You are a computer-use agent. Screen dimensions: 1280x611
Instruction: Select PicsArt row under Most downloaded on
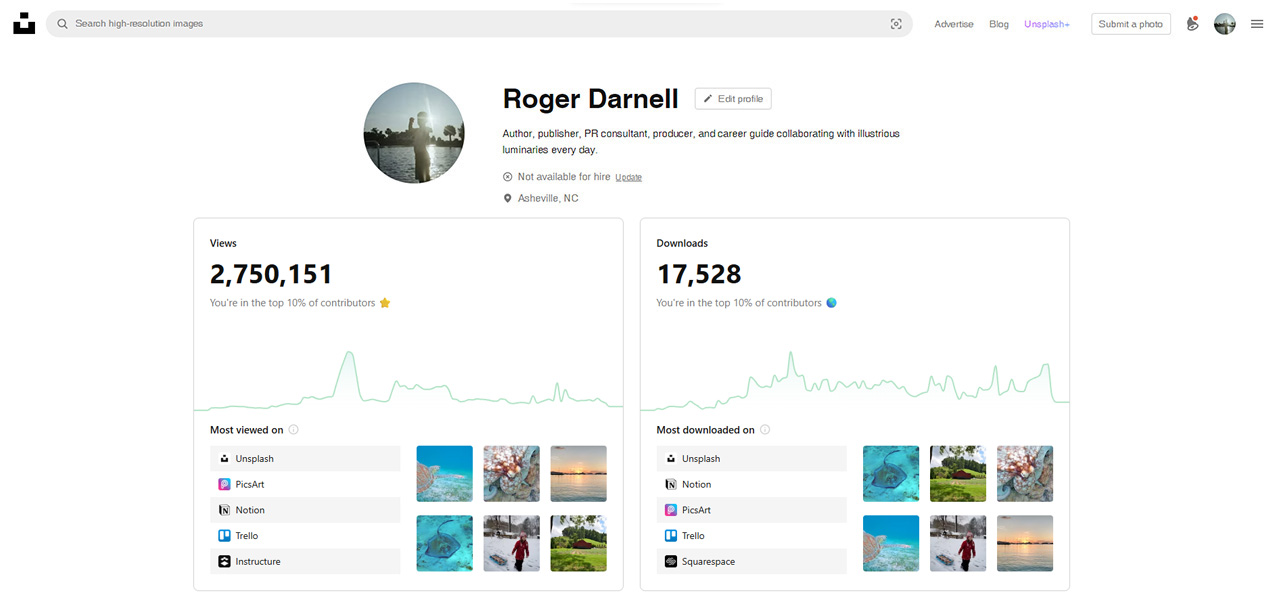click(x=752, y=510)
